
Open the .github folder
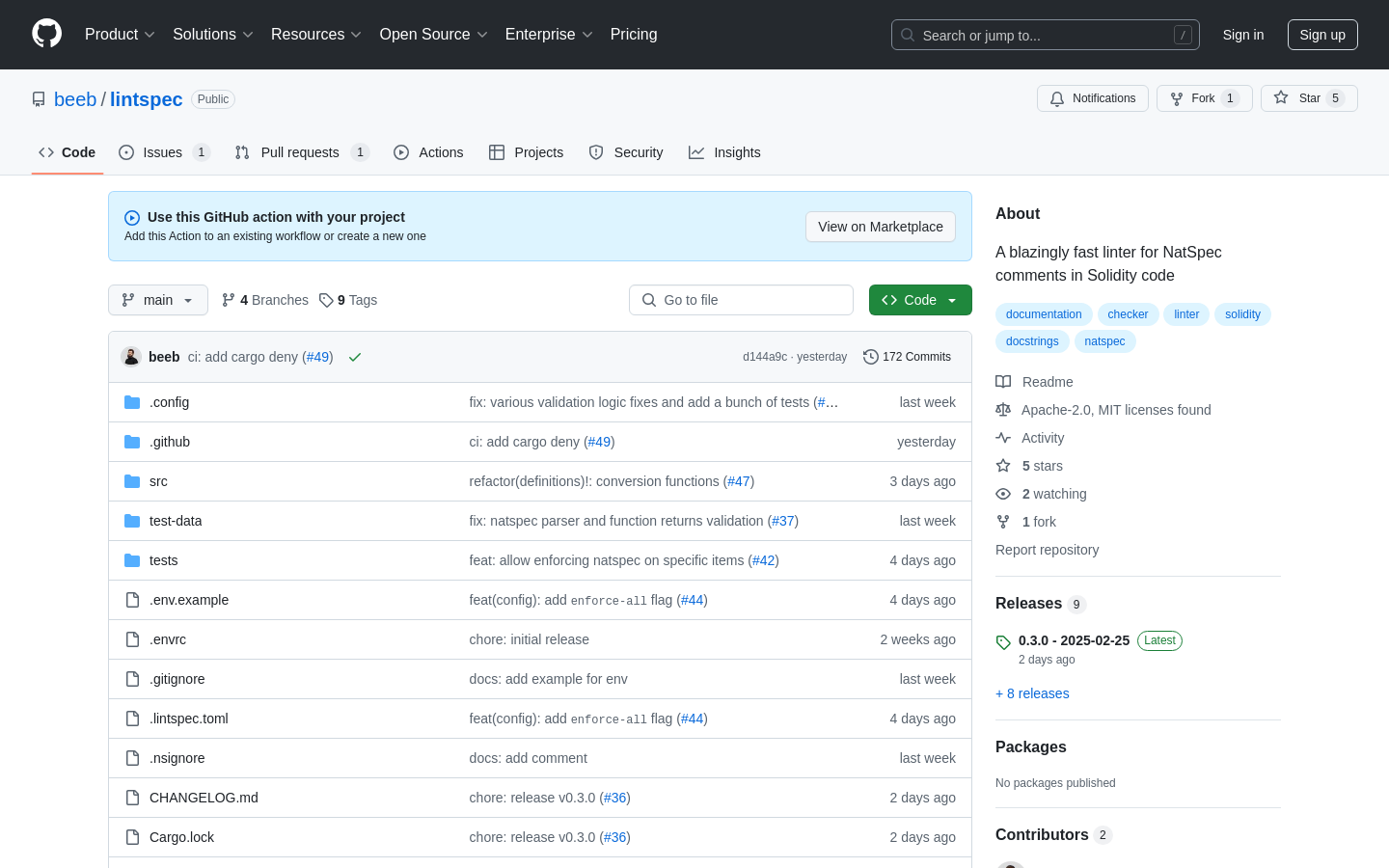[x=170, y=442]
